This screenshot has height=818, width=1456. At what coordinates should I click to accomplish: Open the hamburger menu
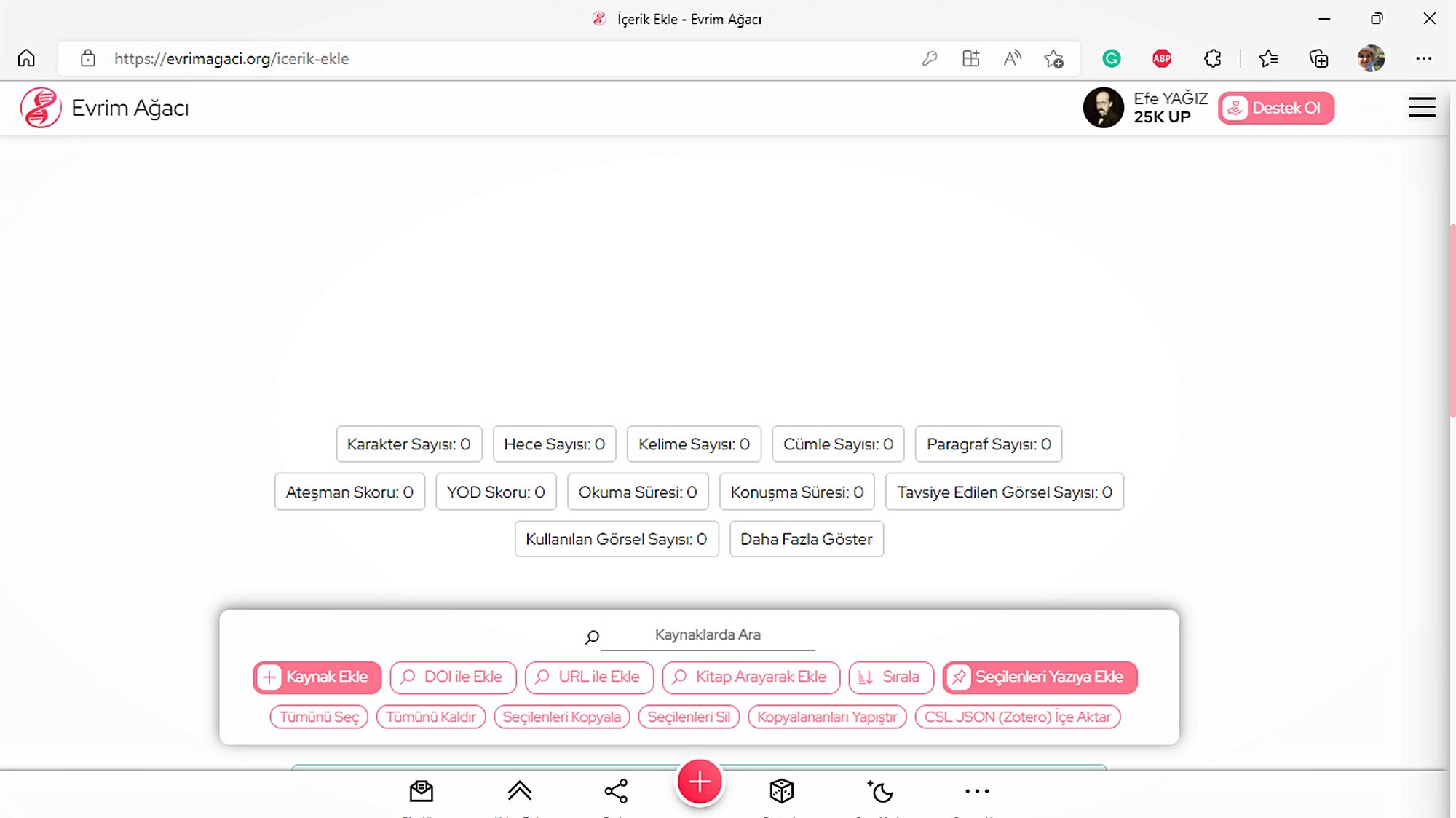(1421, 108)
